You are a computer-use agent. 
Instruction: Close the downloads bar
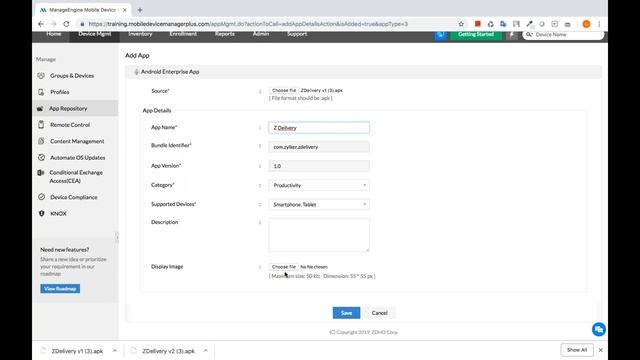point(600,350)
